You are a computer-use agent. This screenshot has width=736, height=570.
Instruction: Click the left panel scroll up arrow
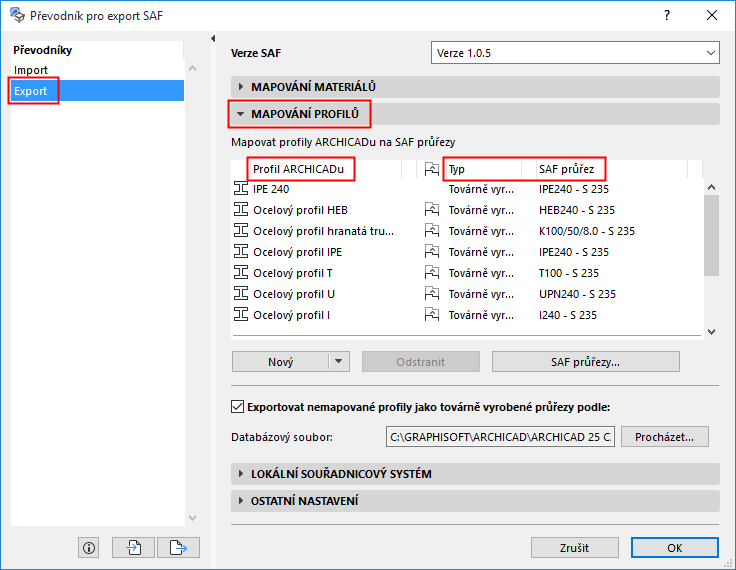(192, 69)
